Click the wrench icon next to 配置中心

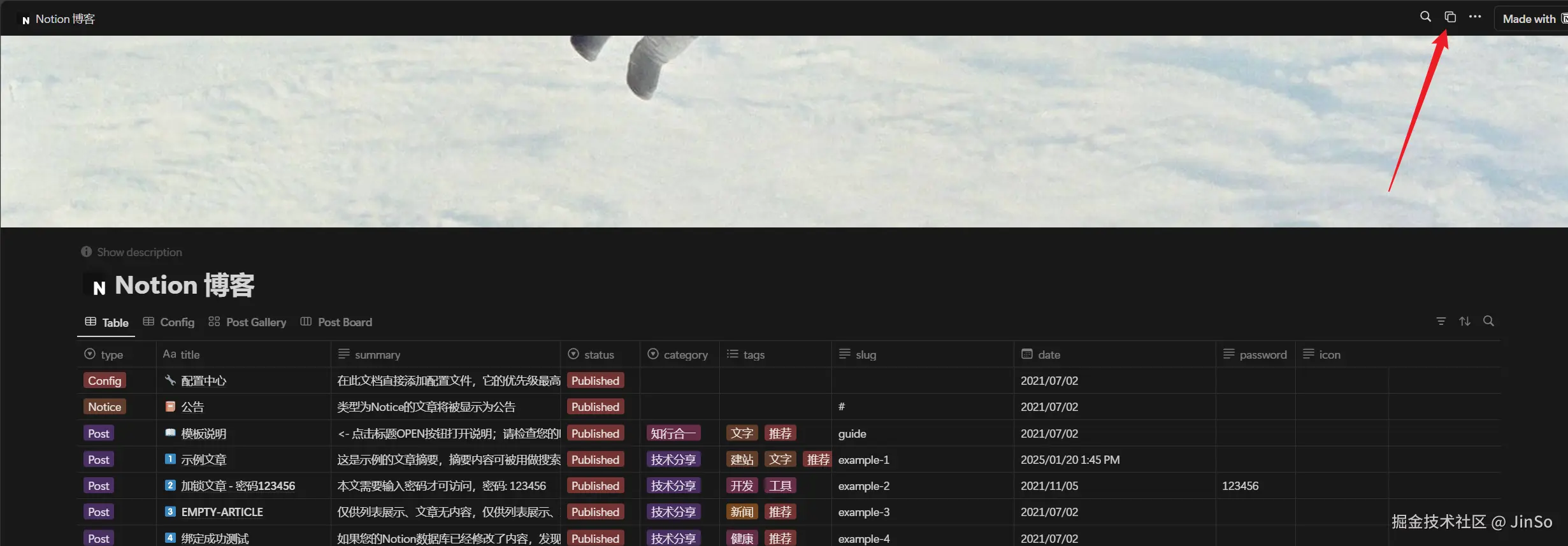pyautogui.click(x=170, y=380)
